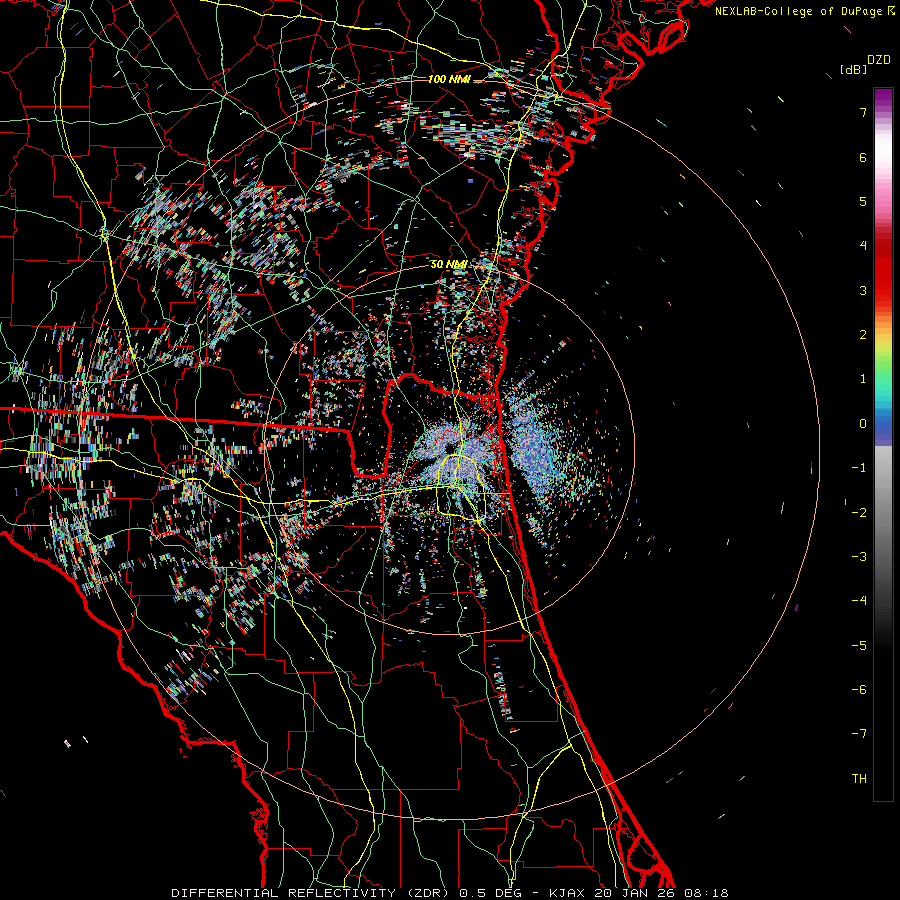The width and height of the screenshot is (900, 900).
Task: Select the -7 dB scale label
Action: 859,734
